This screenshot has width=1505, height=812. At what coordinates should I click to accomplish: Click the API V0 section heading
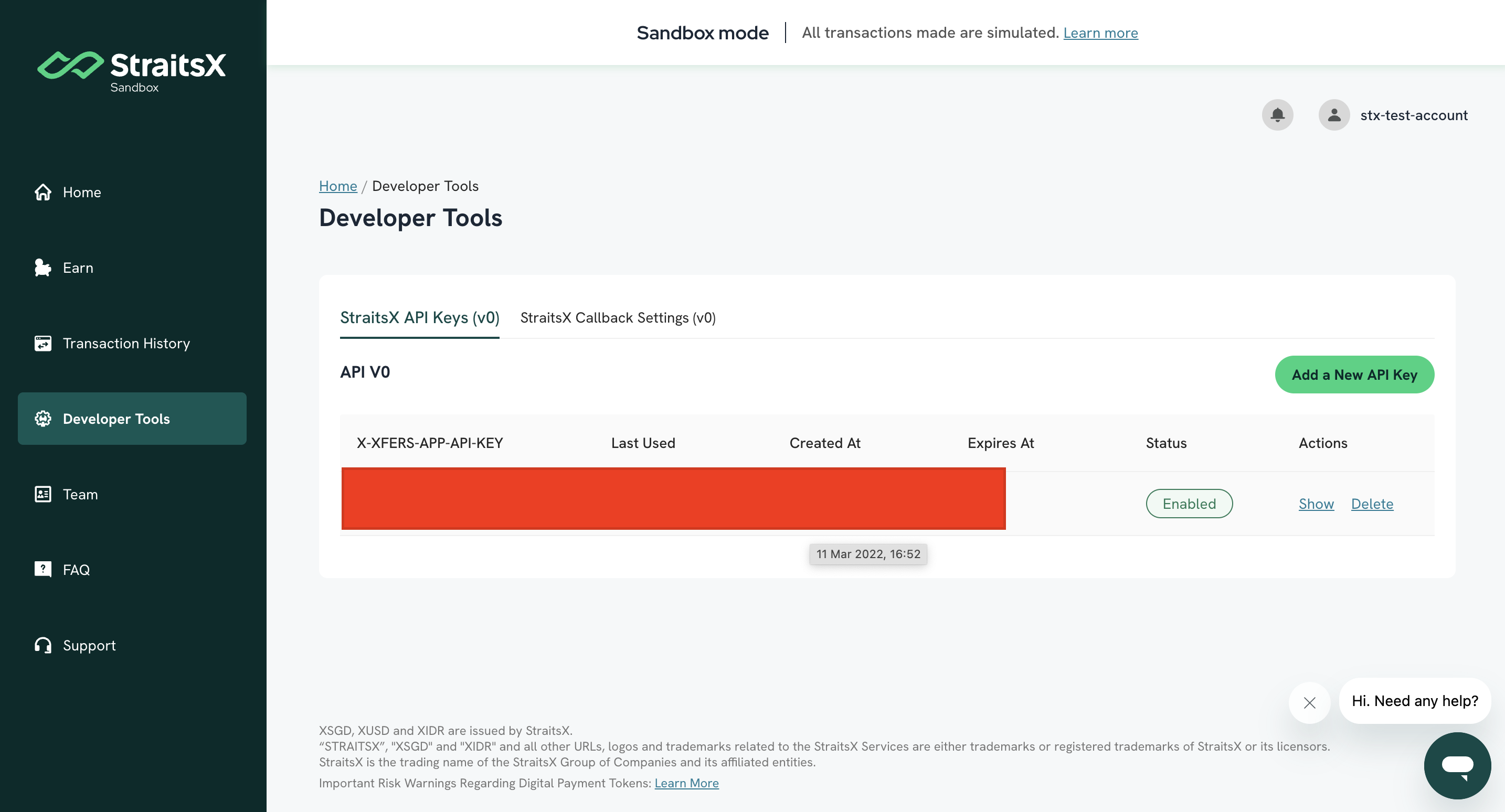[365, 372]
